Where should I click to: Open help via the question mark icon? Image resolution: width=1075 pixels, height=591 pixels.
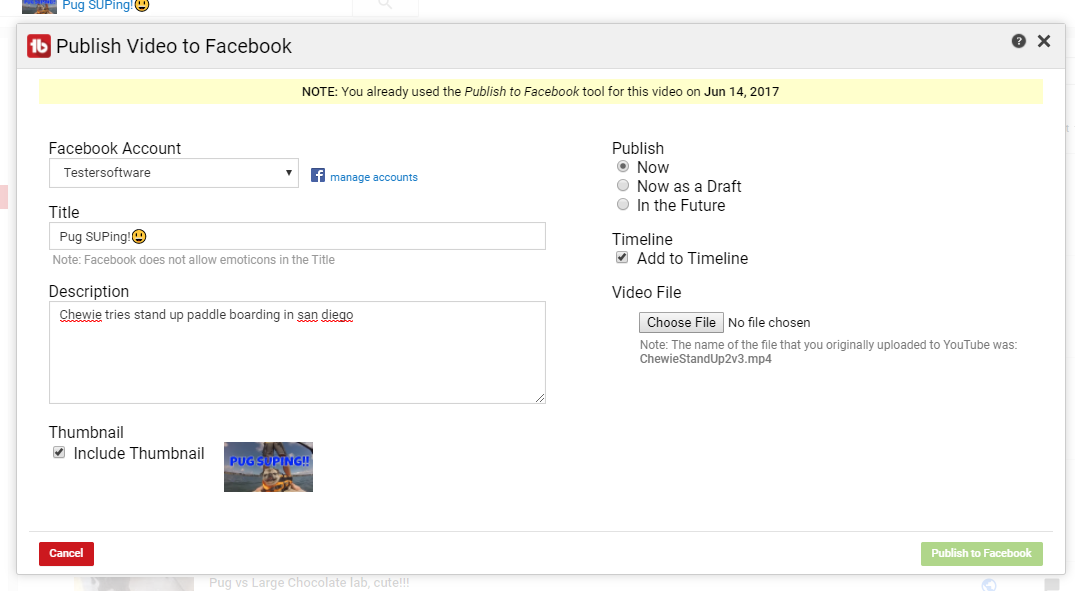1018,41
